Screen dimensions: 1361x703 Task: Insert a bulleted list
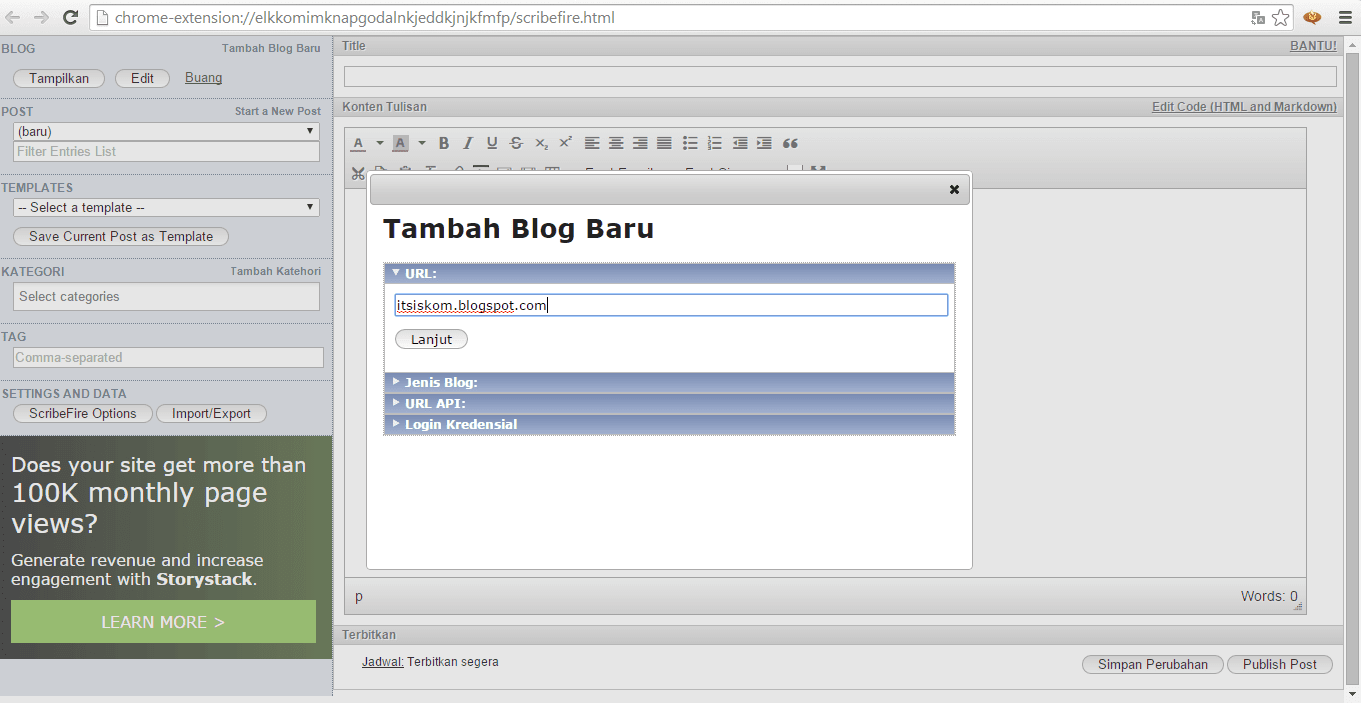coord(690,143)
